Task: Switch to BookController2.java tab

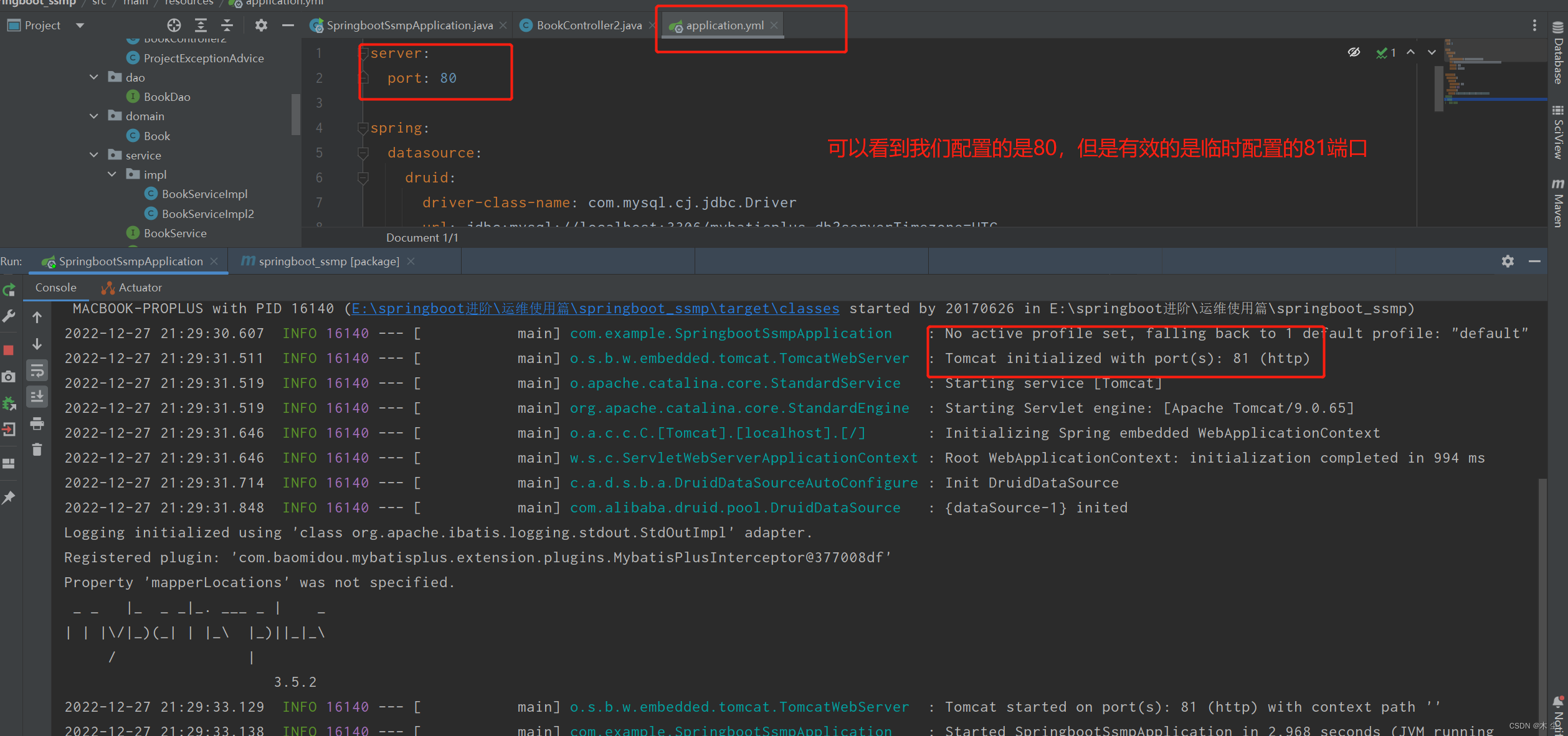Action: pyautogui.click(x=588, y=26)
